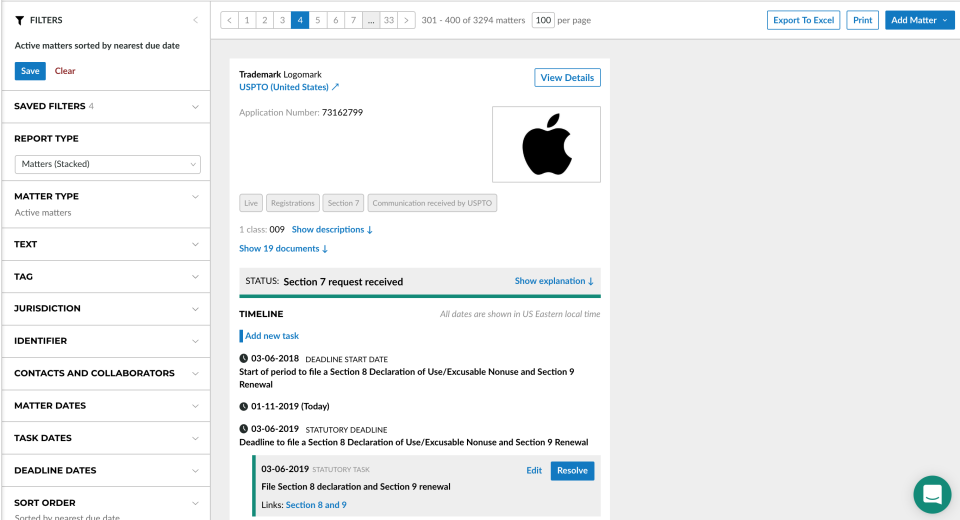Click the '301 - 400 of 3294 matters' text
This screenshot has height=520, width=960.
point(473,20)
